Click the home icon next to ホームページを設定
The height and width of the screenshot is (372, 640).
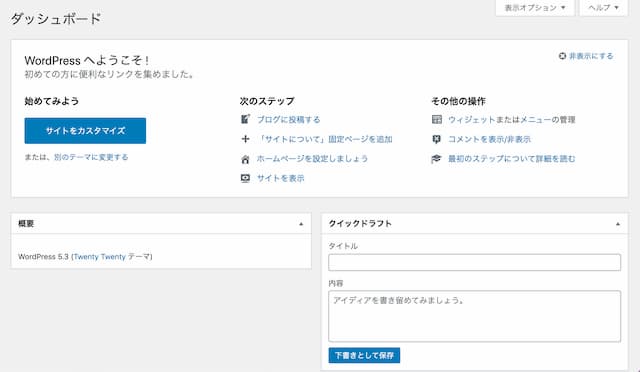click(245, 159)
